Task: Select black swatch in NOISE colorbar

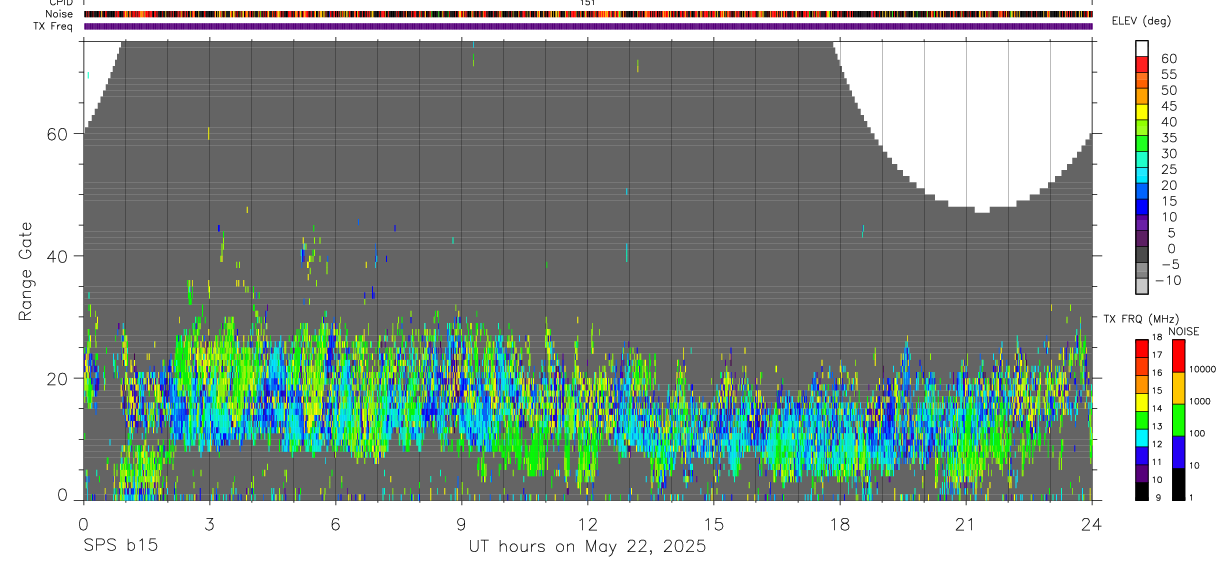Action: 1178,484
